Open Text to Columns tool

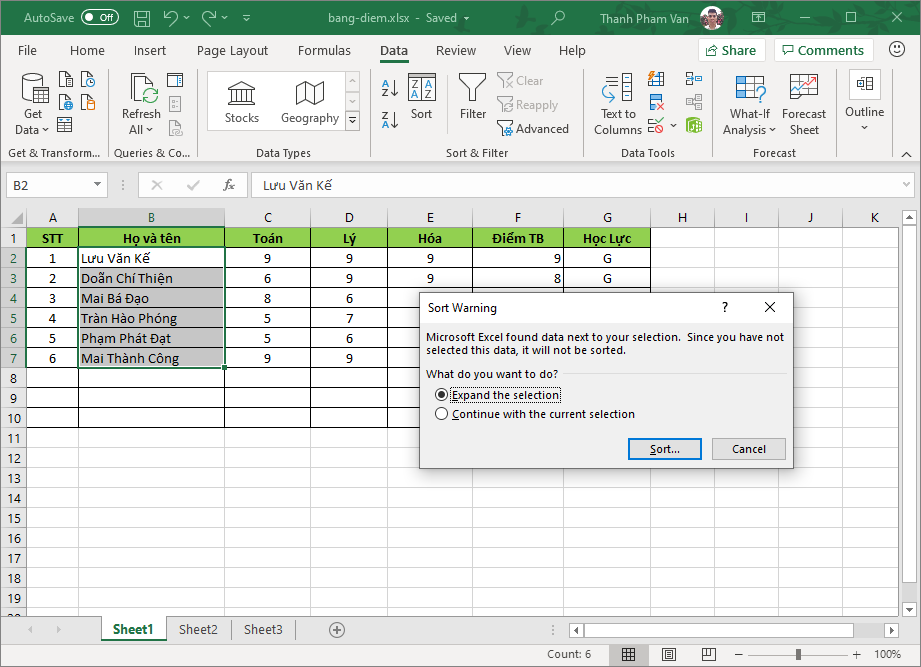click(x=617, y=105)
